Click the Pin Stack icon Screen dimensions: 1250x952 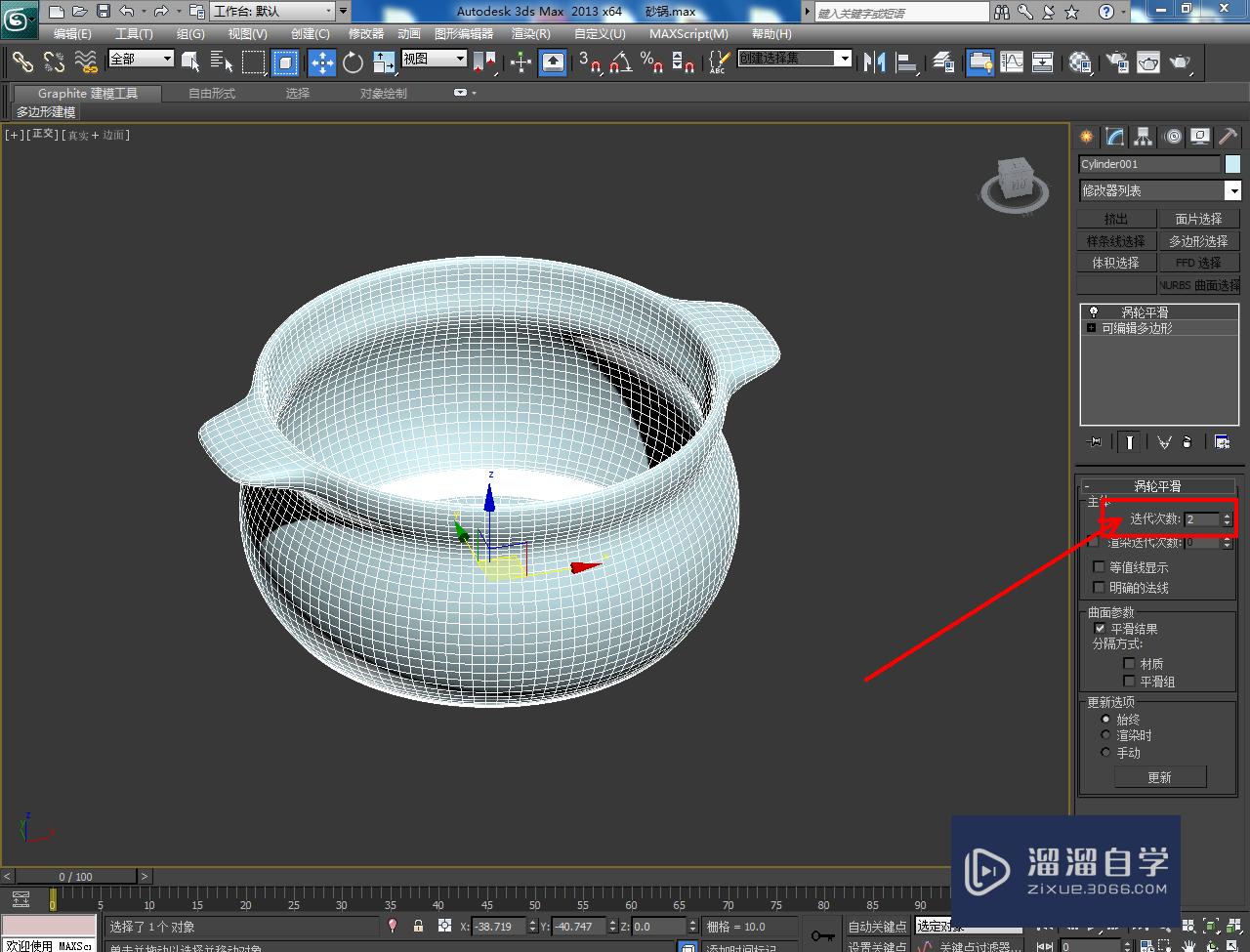[1094, 442]
